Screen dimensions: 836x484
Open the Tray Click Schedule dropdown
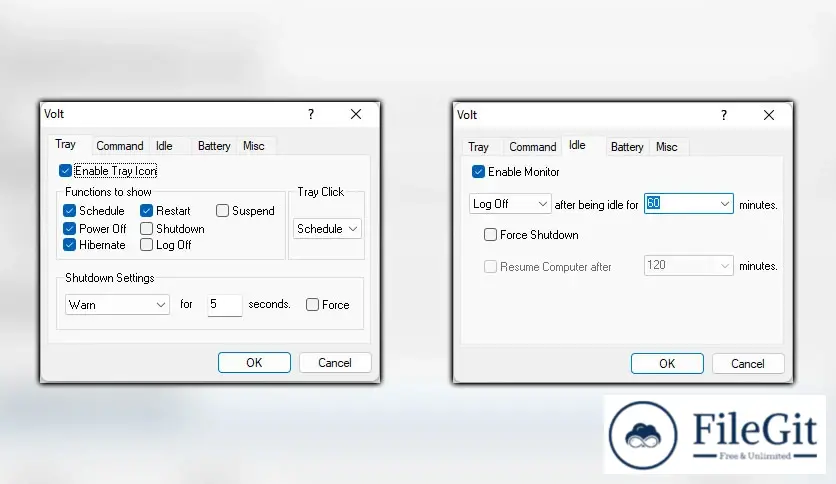click(327, 229)
